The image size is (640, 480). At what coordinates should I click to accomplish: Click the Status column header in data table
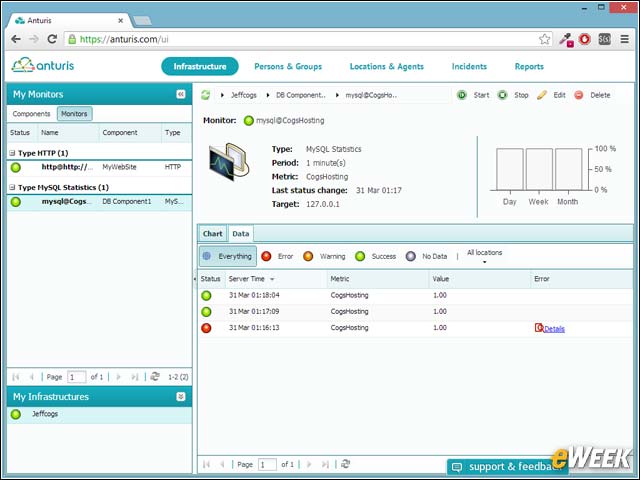(211, 279)
